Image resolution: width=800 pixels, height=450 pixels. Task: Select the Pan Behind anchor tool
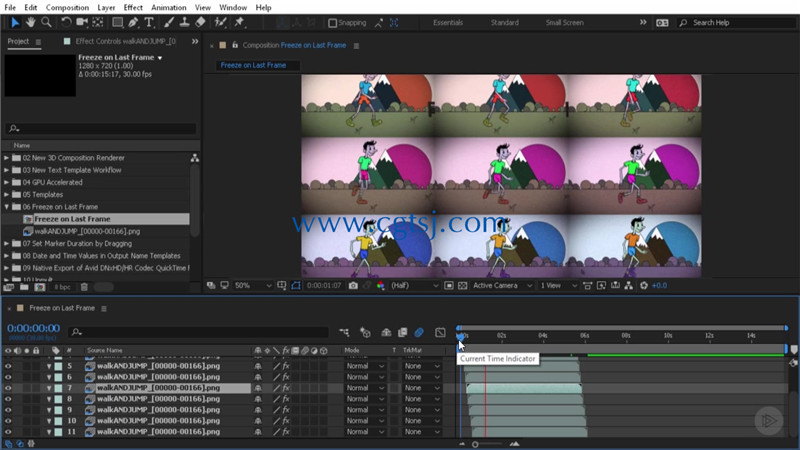click(x=97, y=22)
